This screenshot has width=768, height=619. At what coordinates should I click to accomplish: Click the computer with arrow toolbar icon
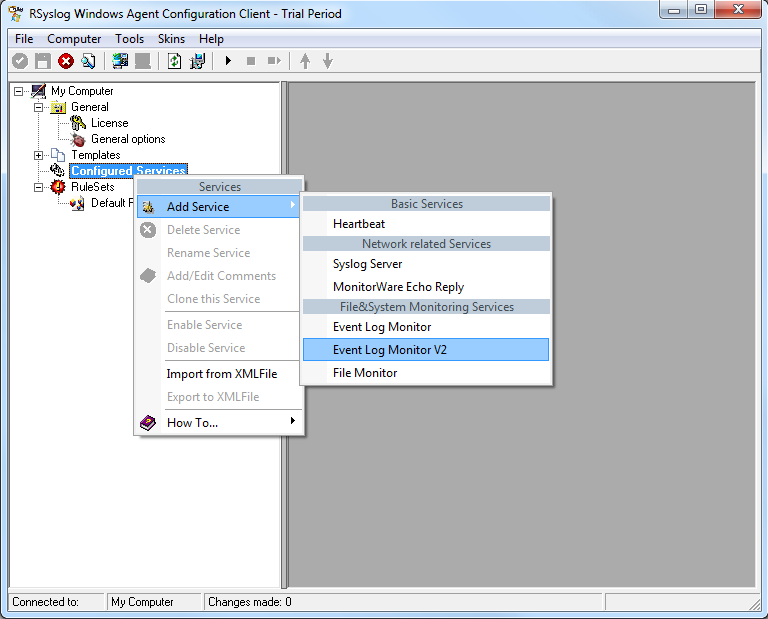(x=197, y=61)
